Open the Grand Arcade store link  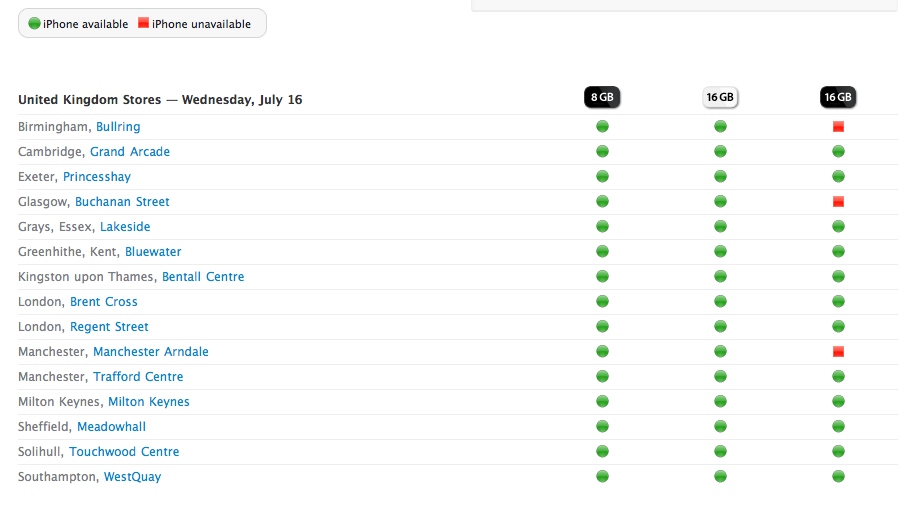coord(130,152)
